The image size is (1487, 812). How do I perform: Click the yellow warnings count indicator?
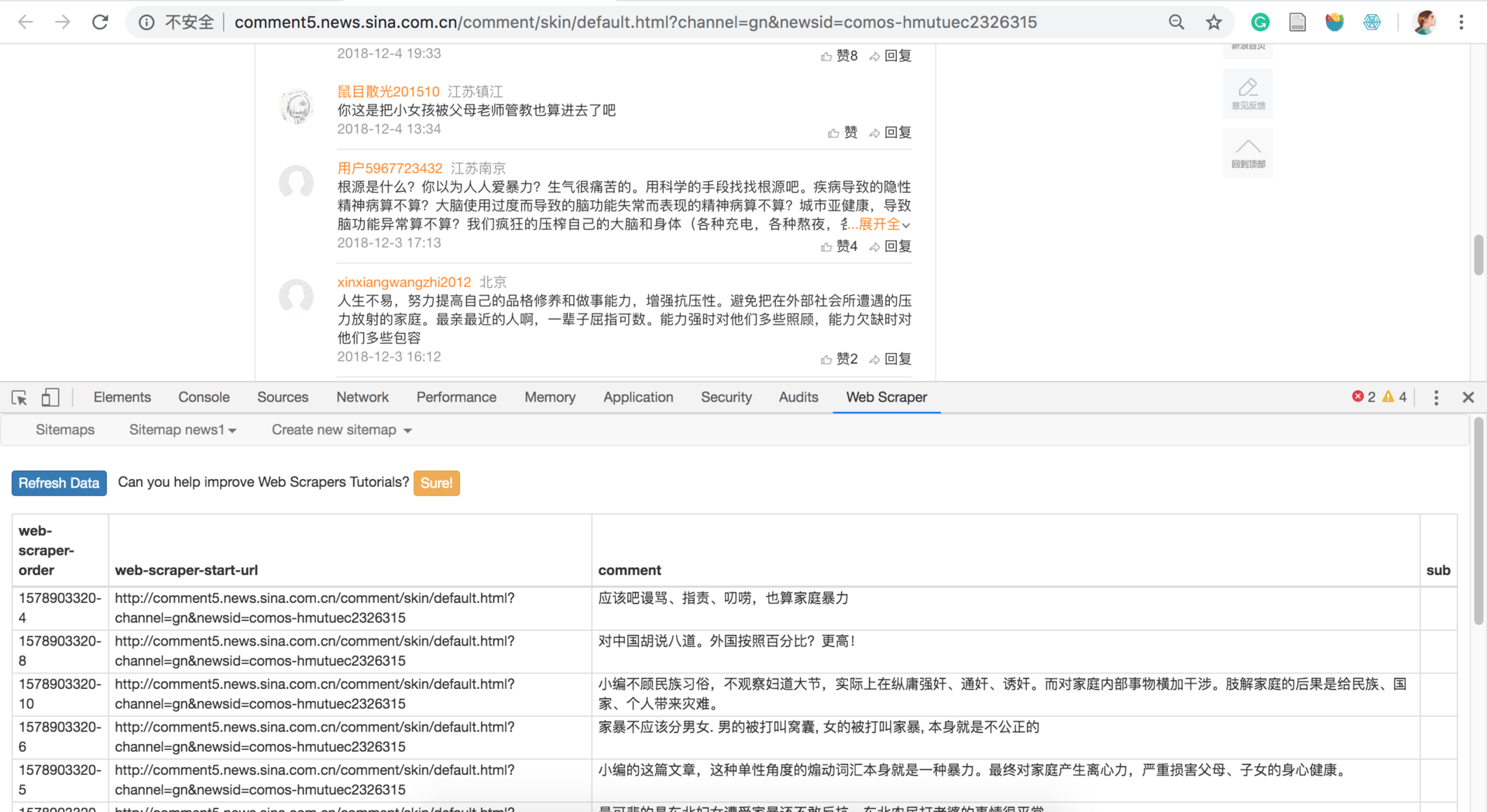point(1395,397)
